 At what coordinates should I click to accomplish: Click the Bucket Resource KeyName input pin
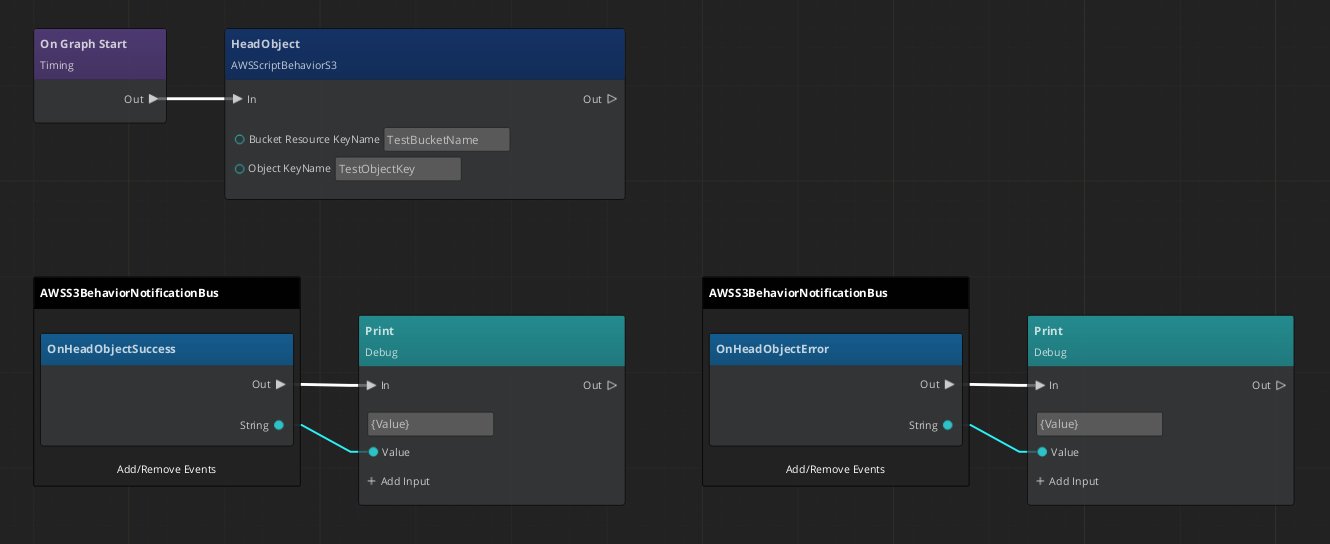(240, 139)
